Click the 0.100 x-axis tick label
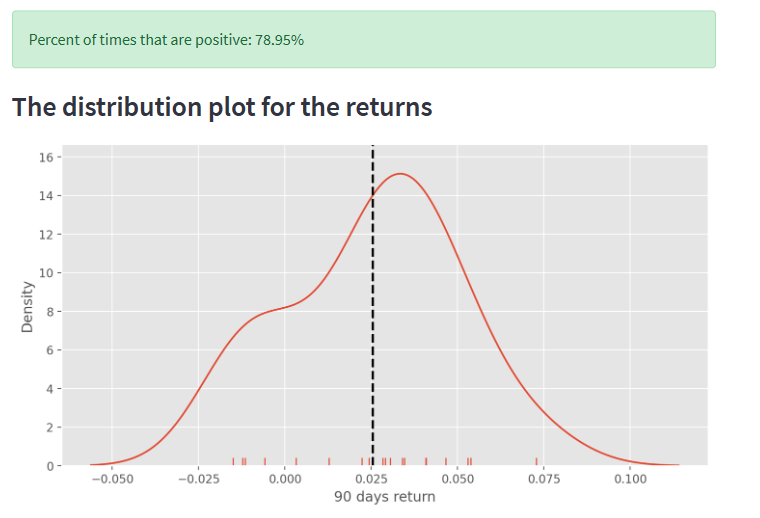 [x=630, y=479]
